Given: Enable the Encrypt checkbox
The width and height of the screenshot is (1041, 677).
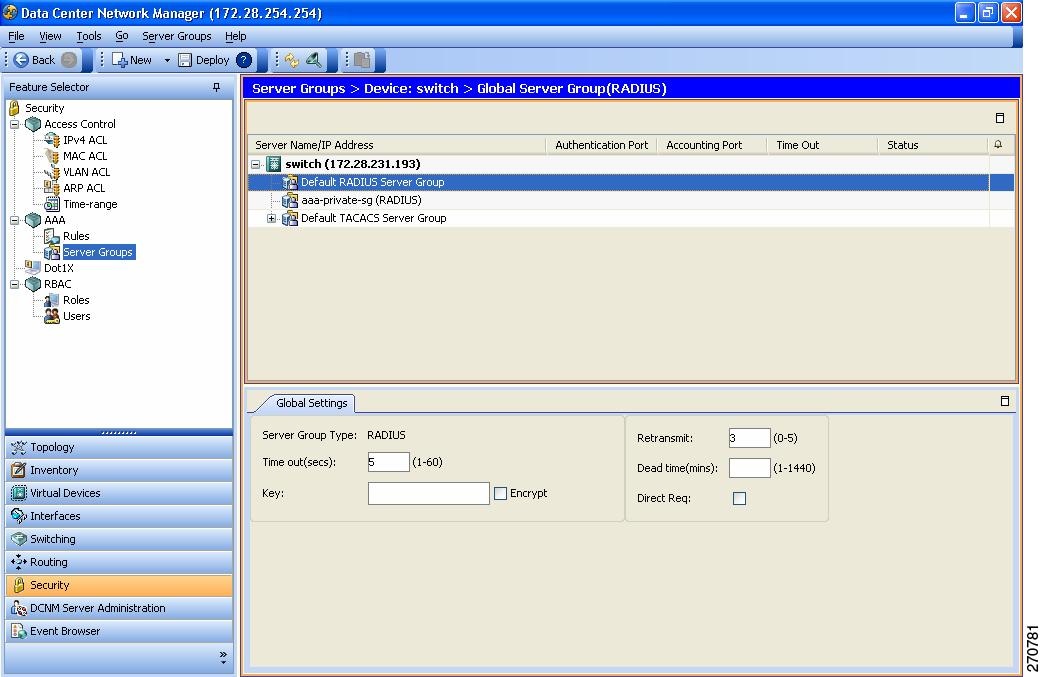Looking at the screenshot, I should pyautogui.click(x=500, y=493).
